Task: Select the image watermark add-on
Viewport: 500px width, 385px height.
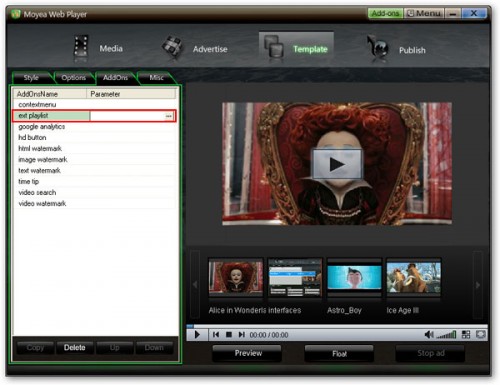Action: point(94,159)
